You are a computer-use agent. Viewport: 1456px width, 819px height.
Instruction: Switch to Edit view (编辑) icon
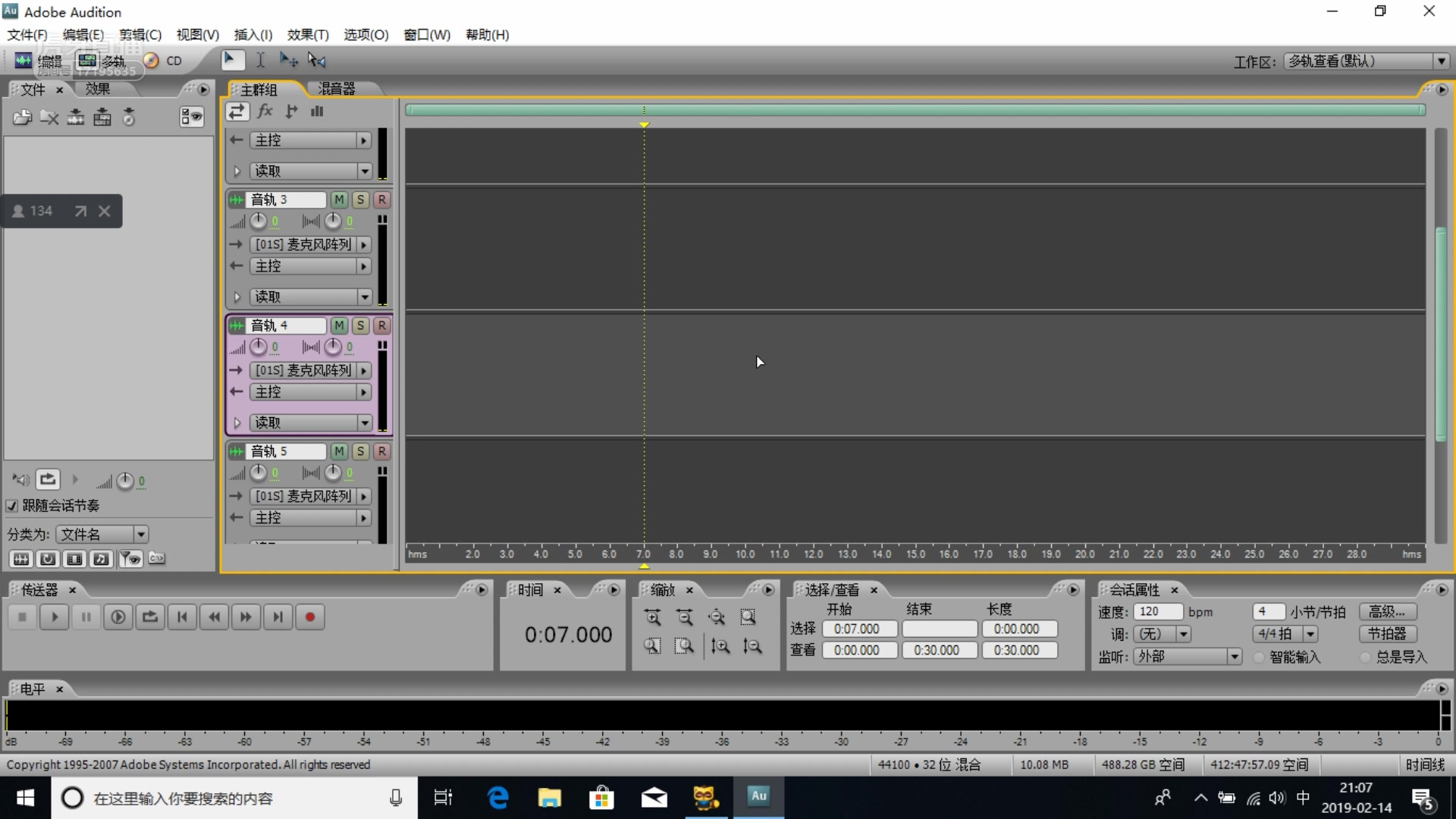pos(24,61)
